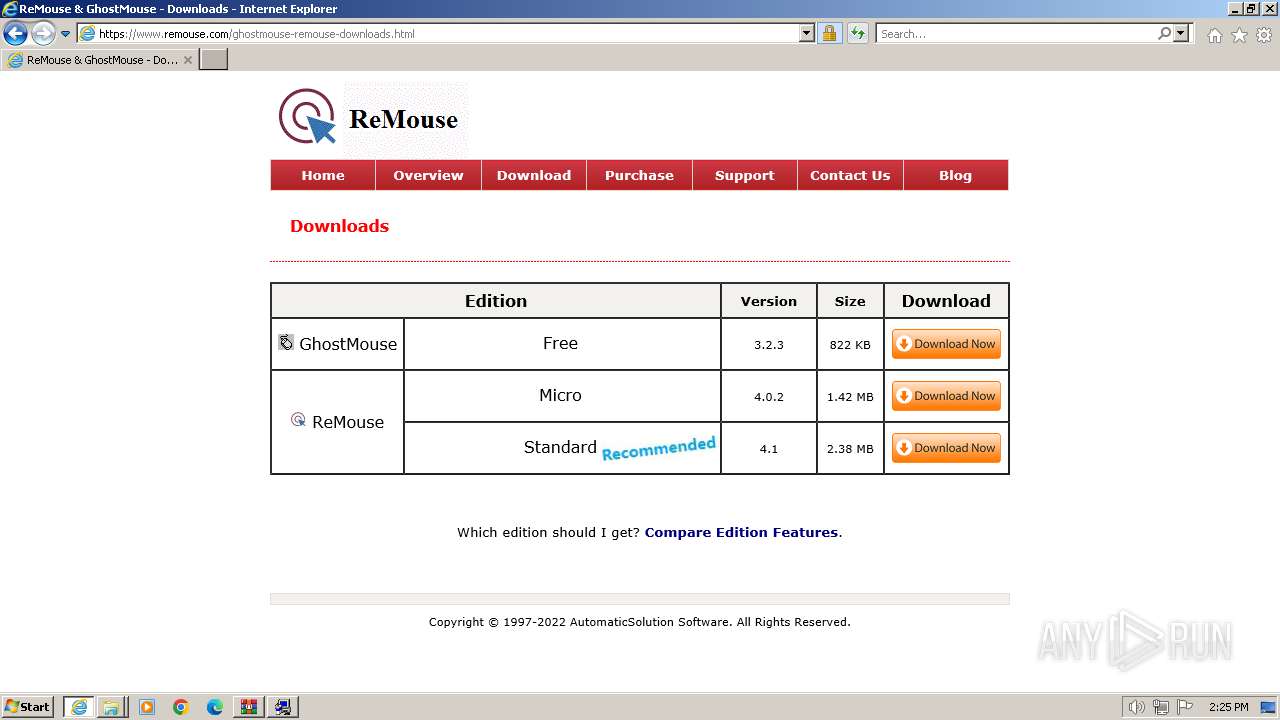The height and width of the screenshot is (720, 1280).
Task: Open File Explorer folder in the taskbar
Action: coord(111,707)
